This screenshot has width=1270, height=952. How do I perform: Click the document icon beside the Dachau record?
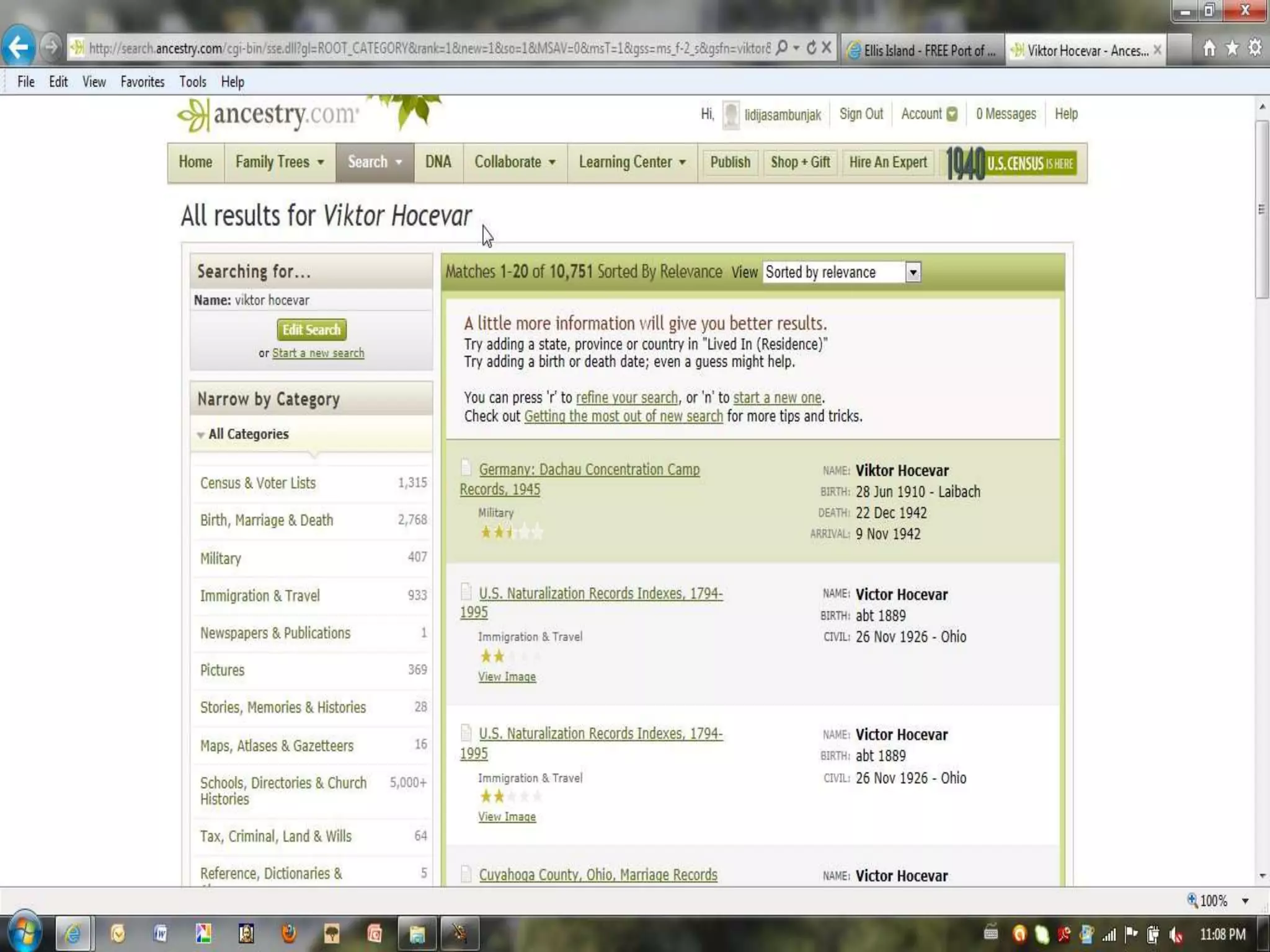click(x=466, y=467)
